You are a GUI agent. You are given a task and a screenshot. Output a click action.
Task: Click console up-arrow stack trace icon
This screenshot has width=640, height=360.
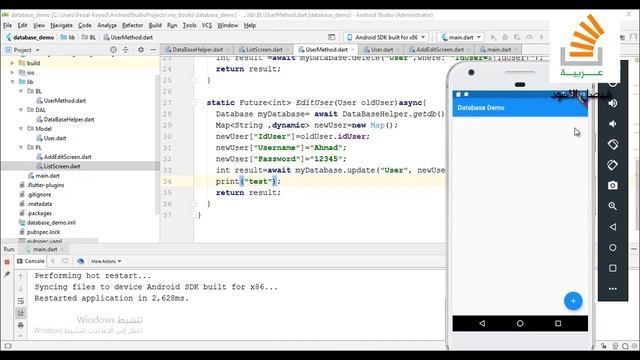click(x=21, y=277)
